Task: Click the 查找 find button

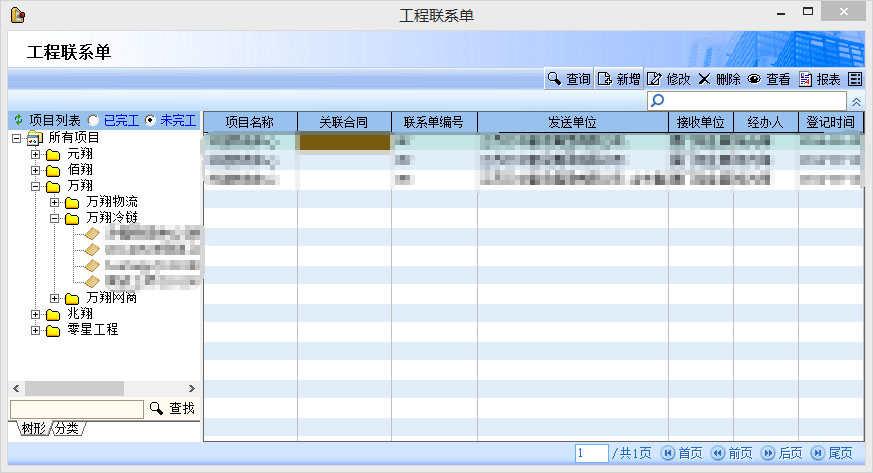Action: [x=172, y=409]
